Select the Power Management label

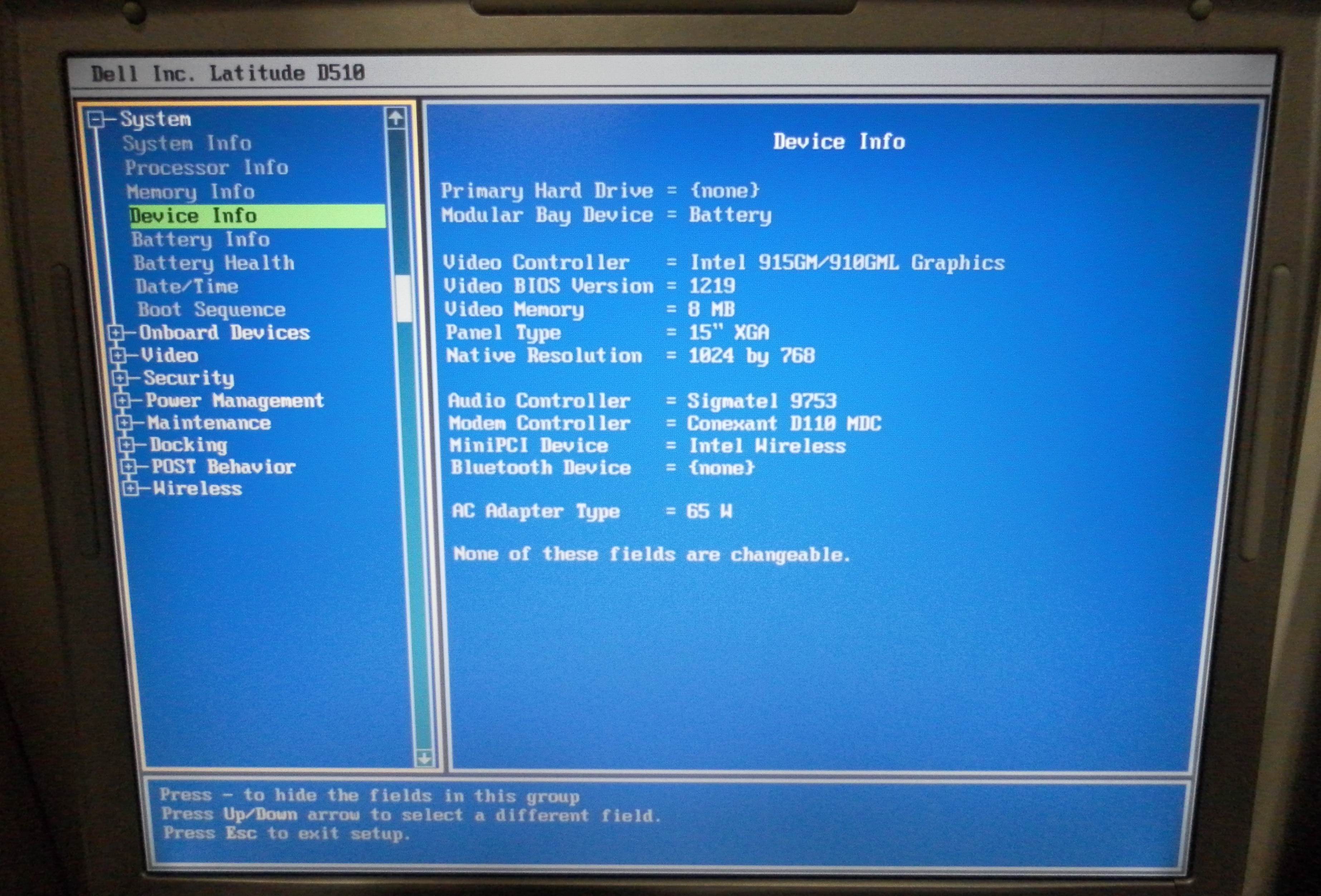[235, 401]
